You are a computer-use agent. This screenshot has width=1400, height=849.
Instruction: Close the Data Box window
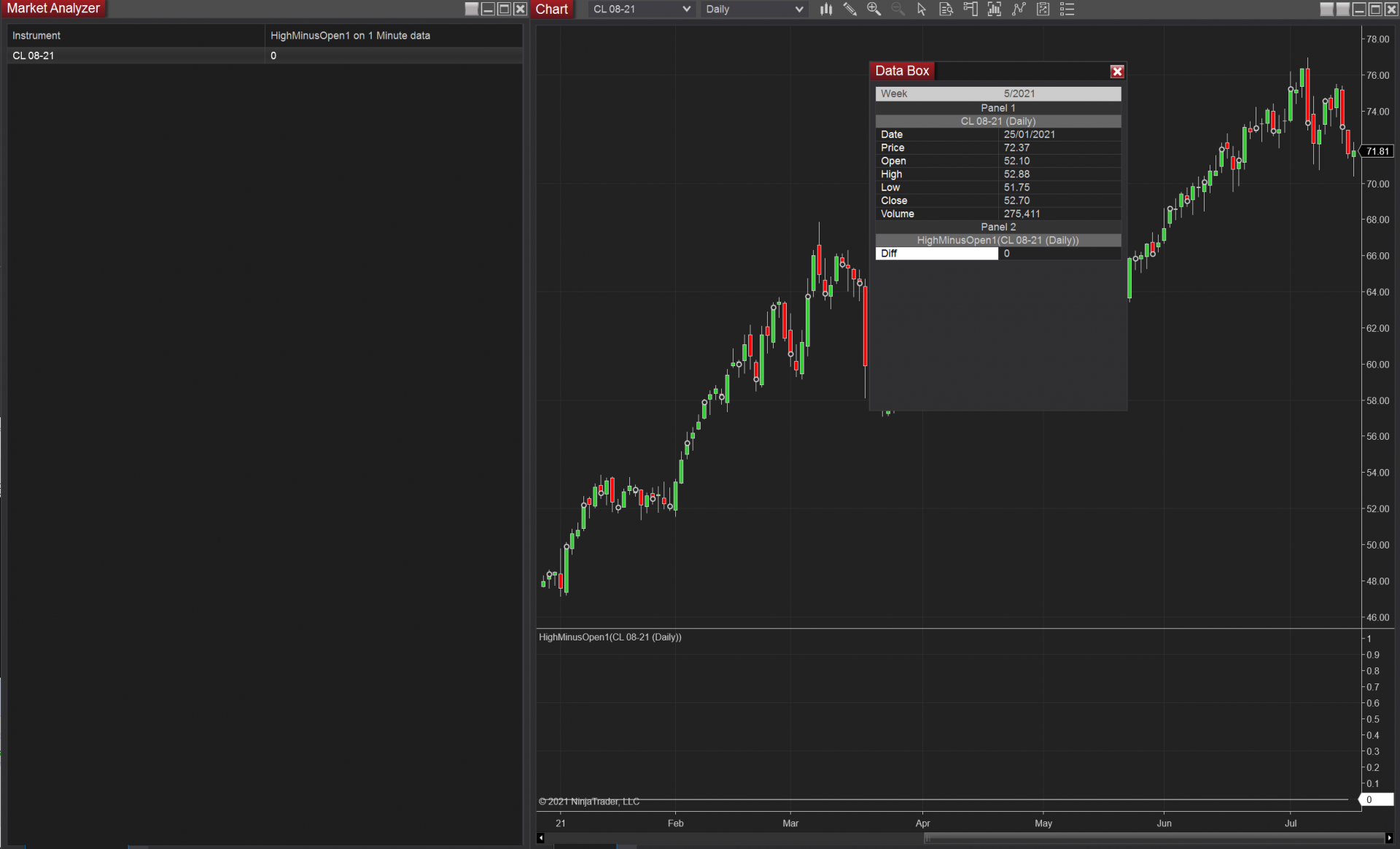(1116, 71)
